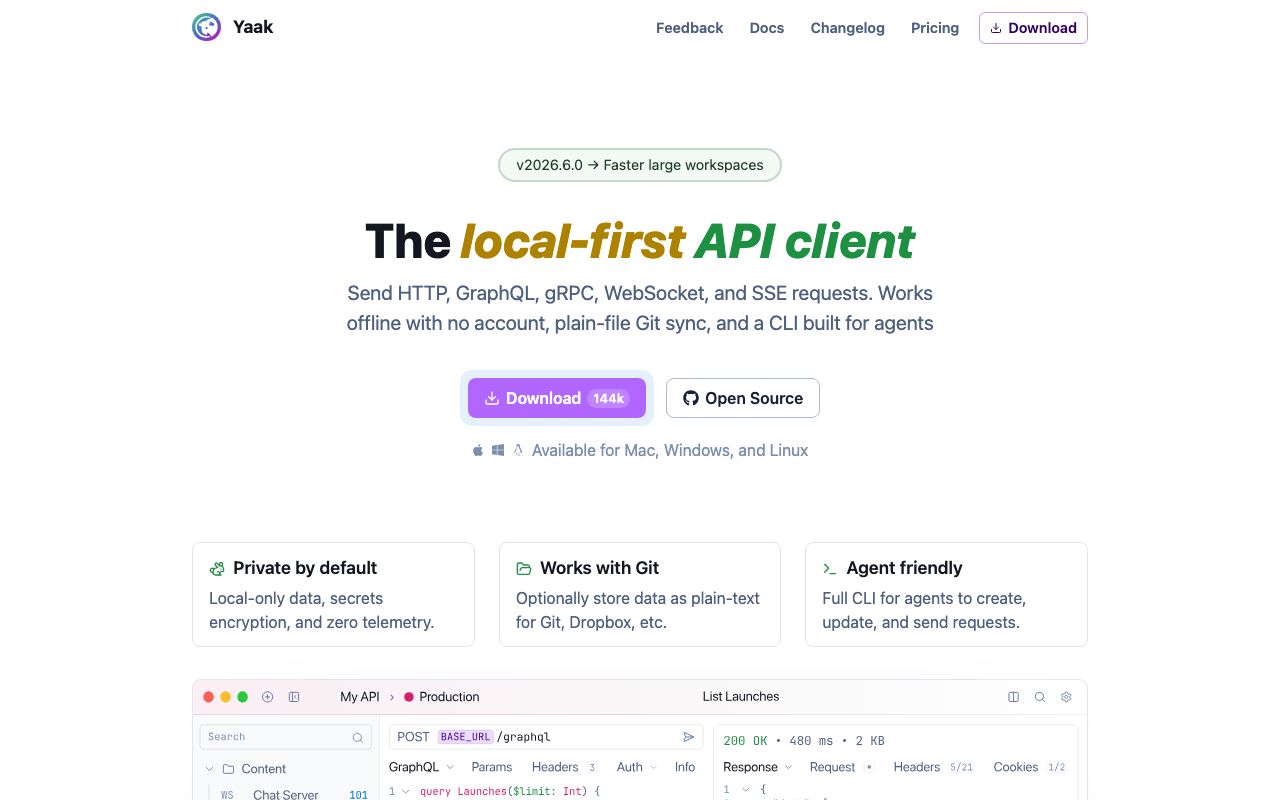Click the split layout icon in app header
The image size is (1280, 800).
click(1014, 697)
